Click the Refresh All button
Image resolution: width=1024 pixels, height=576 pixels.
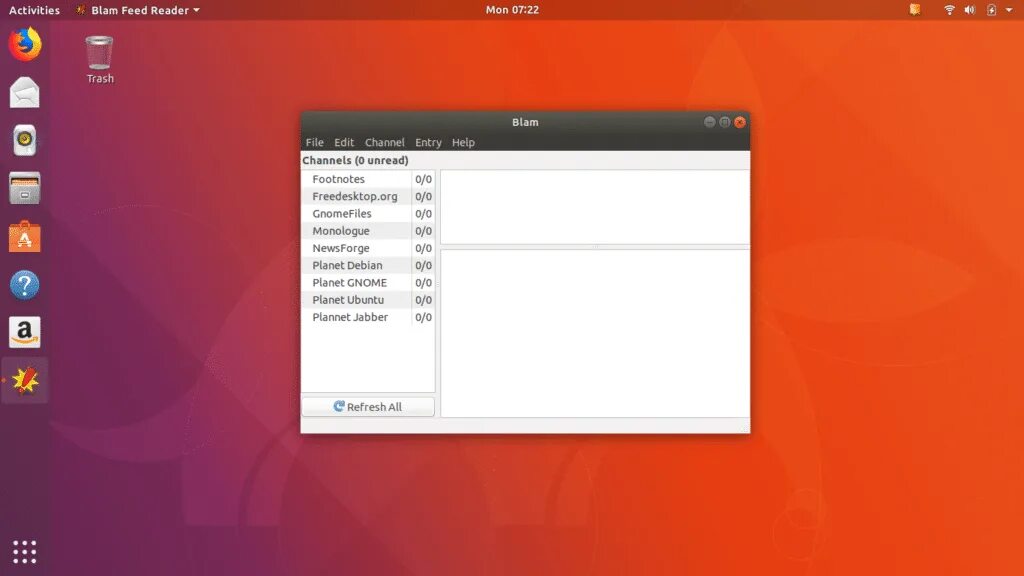pos(368,407)
